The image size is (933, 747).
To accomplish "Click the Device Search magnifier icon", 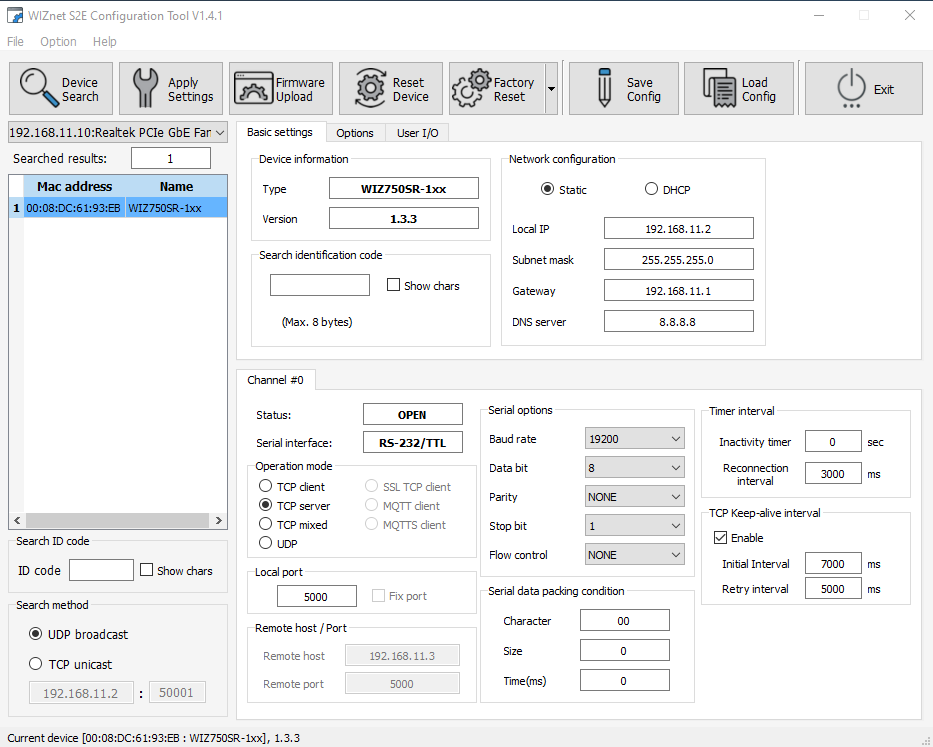I will (x=39, y=88).
